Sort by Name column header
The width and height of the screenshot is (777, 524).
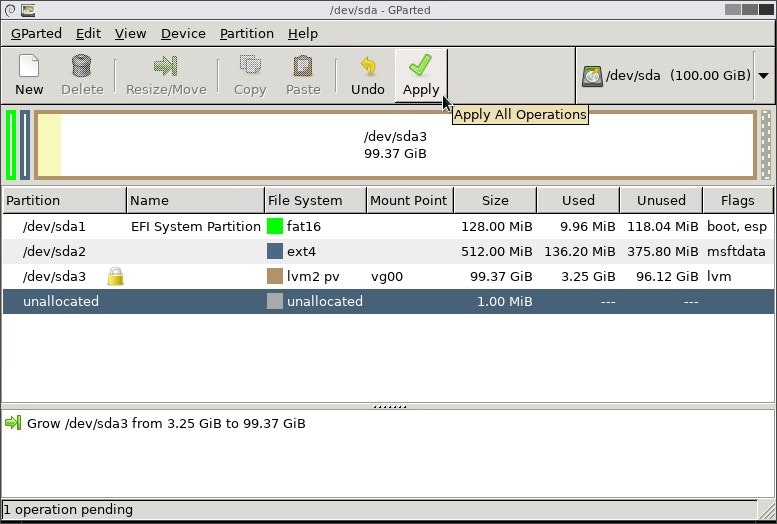pyautogui.click(x=195, y=200)
